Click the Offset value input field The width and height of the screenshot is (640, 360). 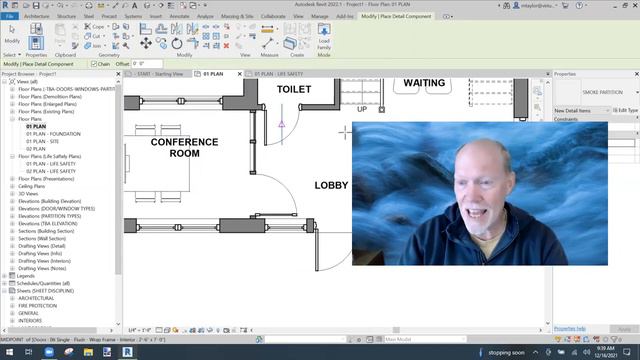click(147, 64)
